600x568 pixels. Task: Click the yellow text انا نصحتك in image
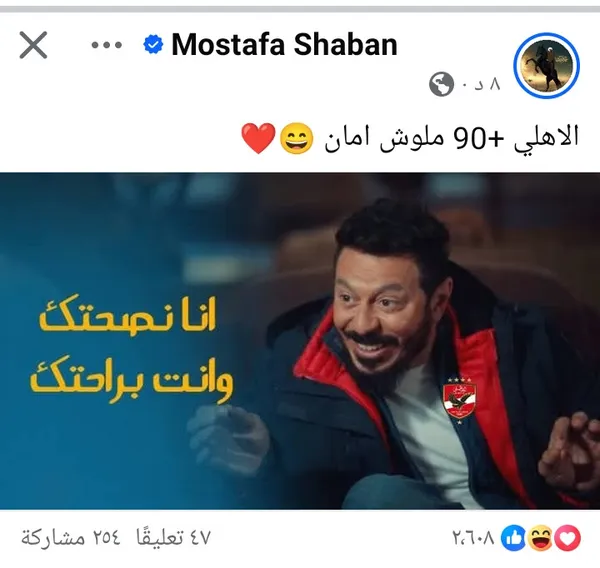128,316
